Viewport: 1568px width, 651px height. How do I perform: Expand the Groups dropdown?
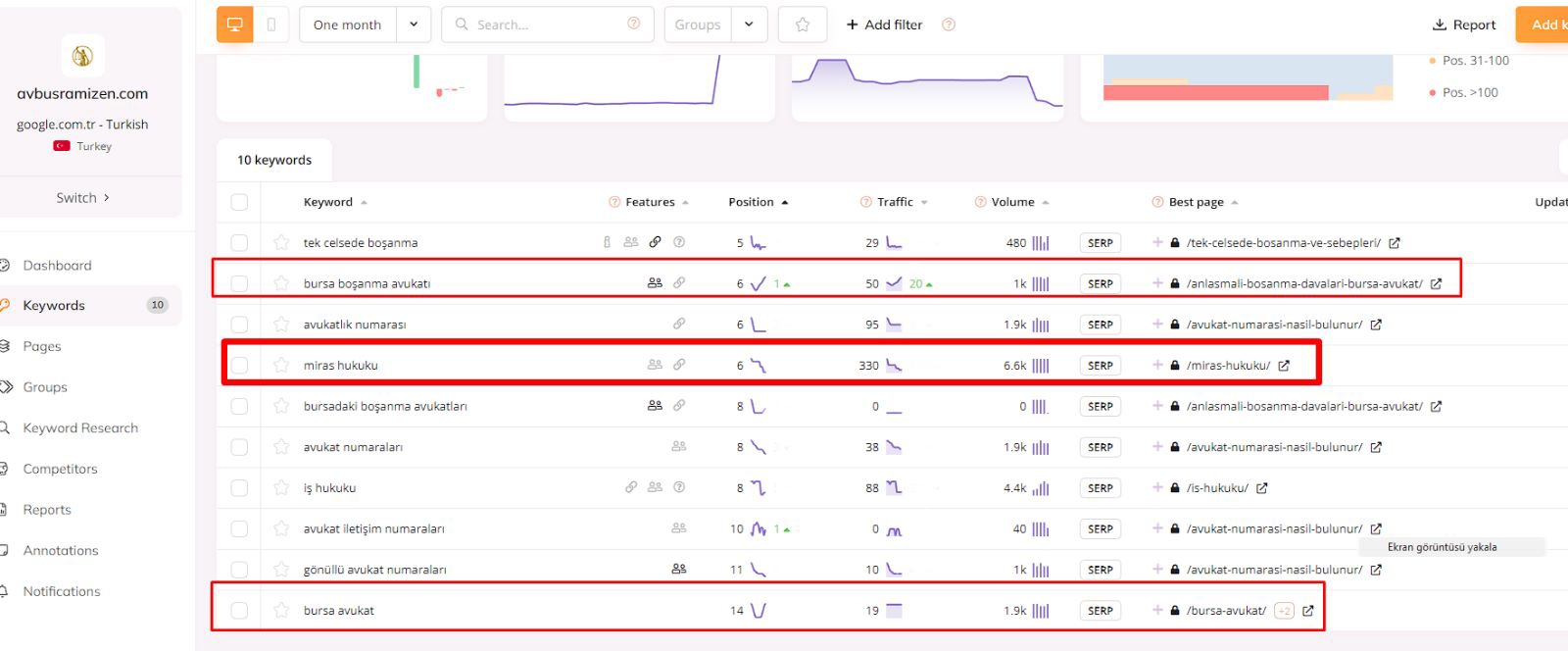tap(749, 25)
